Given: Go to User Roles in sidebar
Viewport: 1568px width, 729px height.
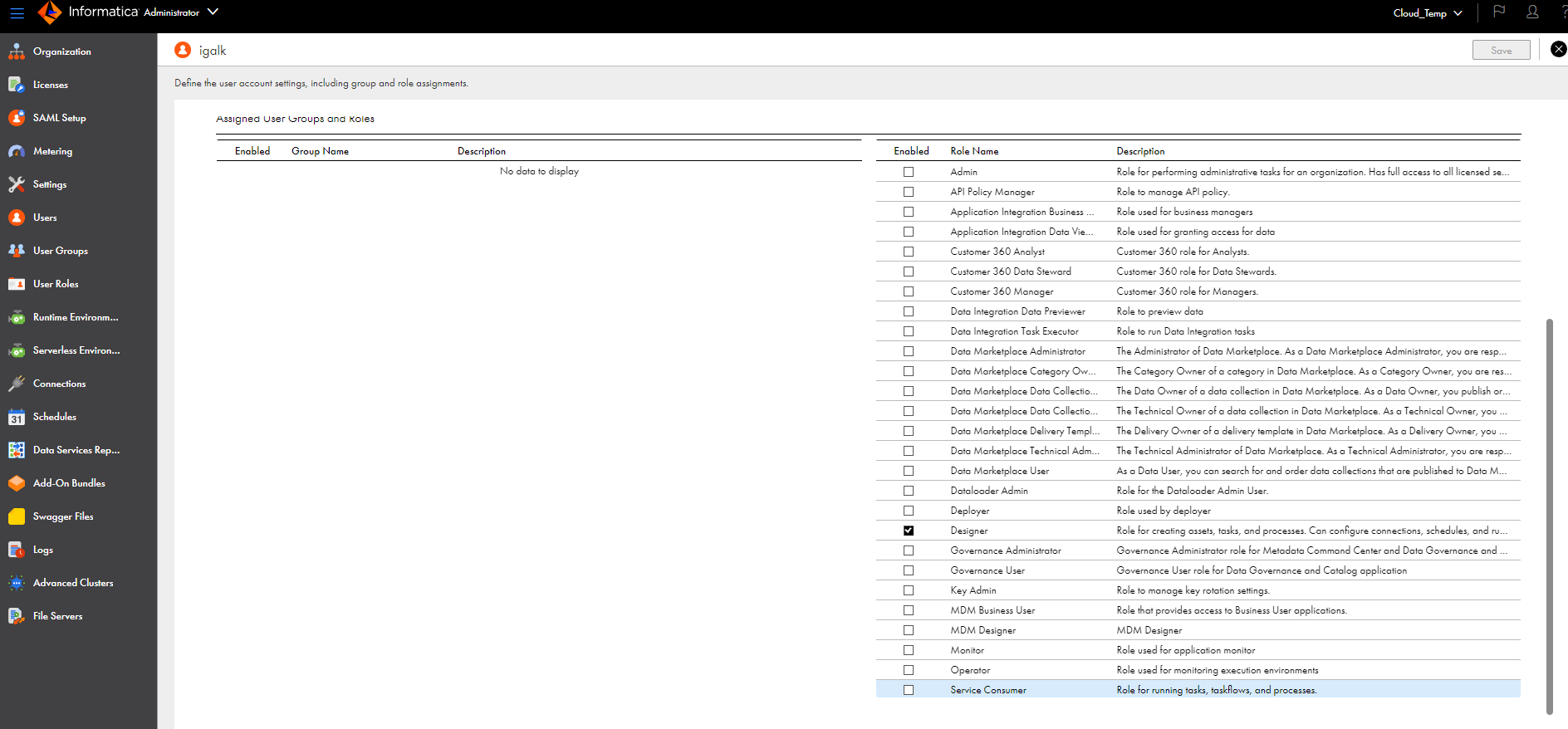Looking at the screenshot, I should 56,284.
